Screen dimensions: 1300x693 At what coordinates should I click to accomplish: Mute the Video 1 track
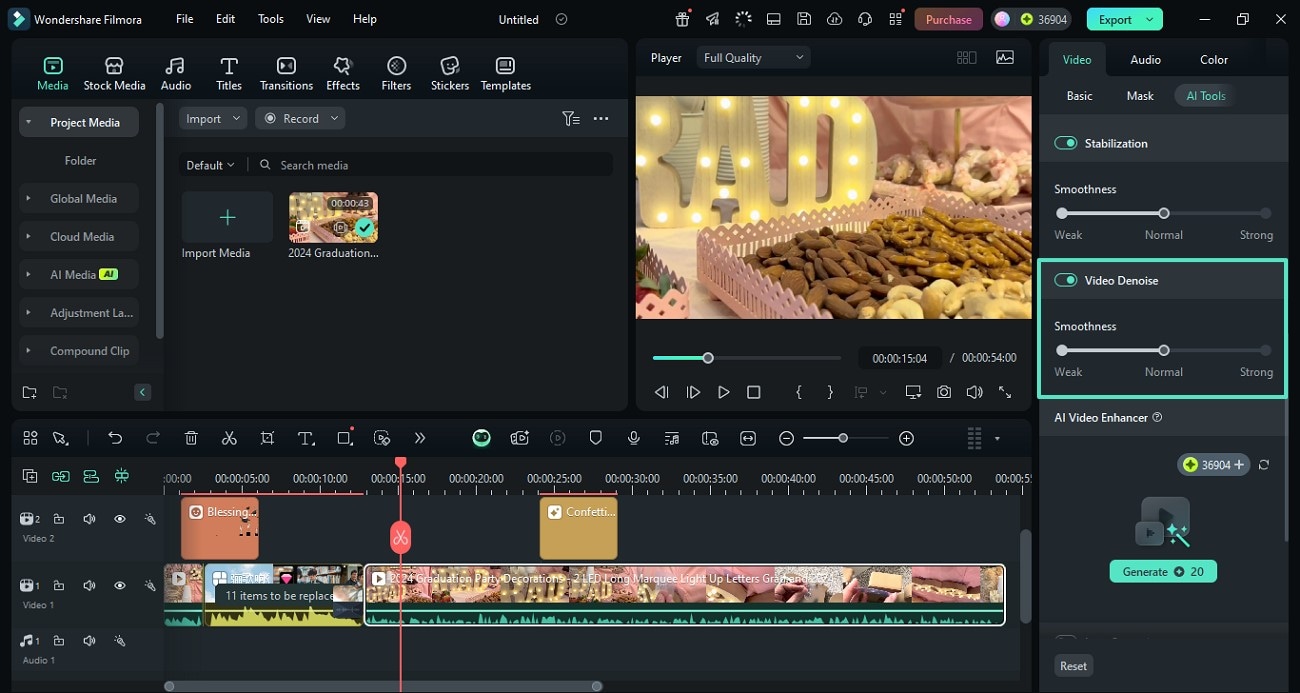[x=89, y=585]
